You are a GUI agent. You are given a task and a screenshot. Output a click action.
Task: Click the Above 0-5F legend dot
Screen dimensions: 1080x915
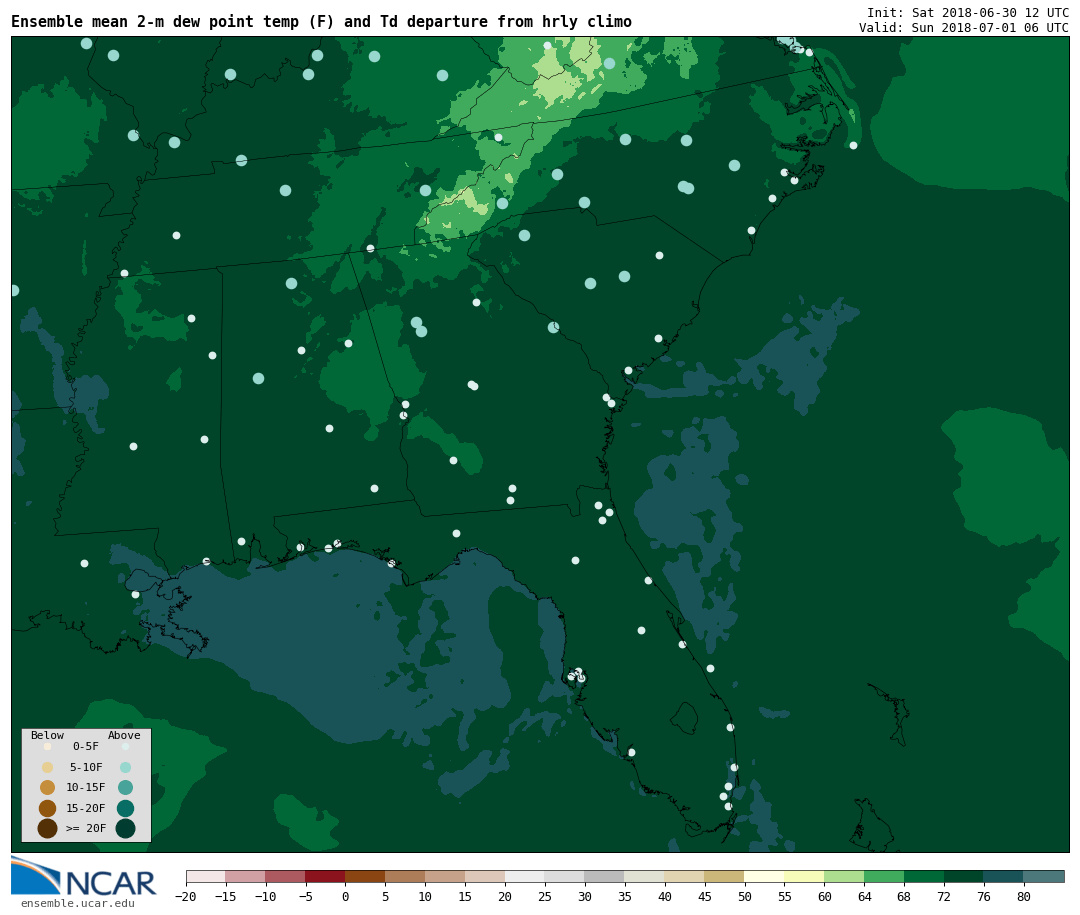(125, 746)
